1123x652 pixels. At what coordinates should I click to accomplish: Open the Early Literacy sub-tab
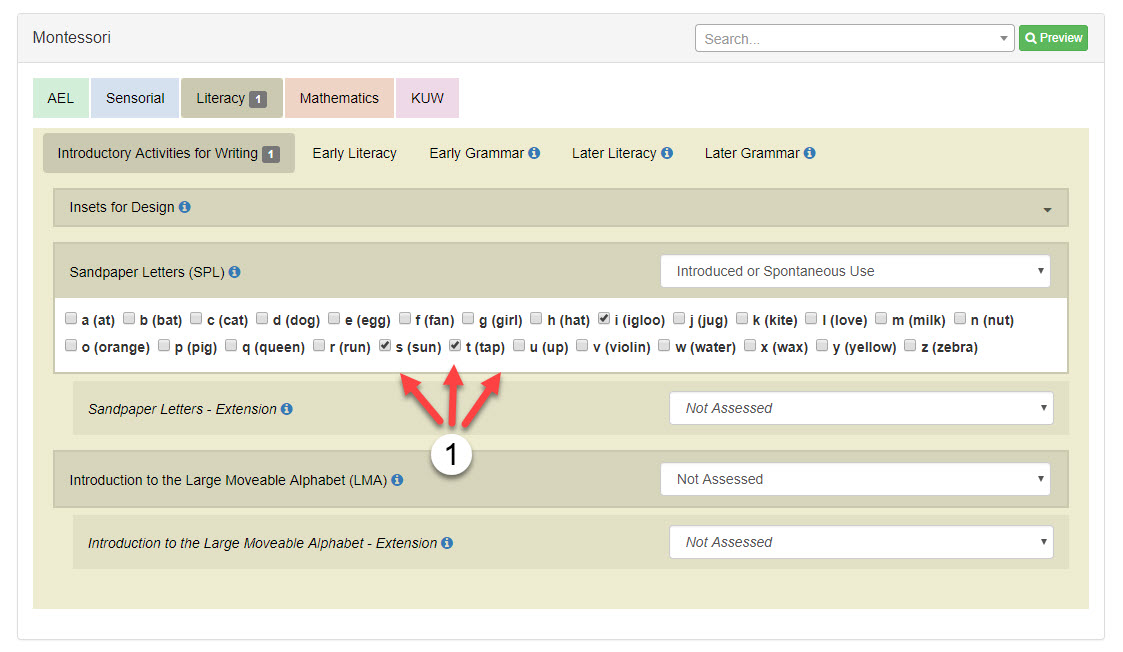tap(355, 153)
